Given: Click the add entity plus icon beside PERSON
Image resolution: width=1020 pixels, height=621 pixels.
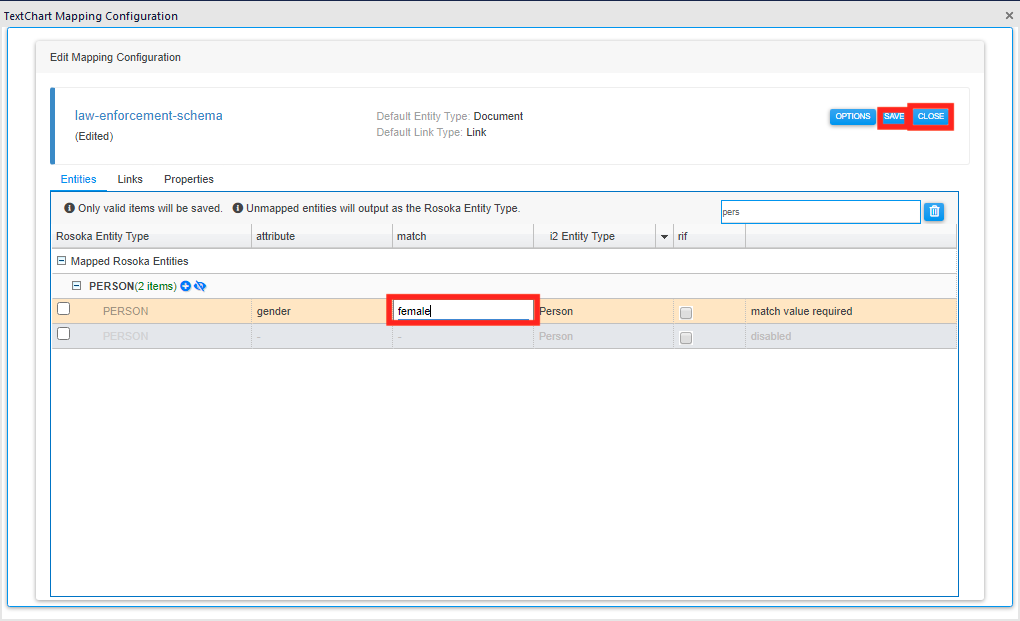Looking at the screenshot, I should (x=185, y=286).
